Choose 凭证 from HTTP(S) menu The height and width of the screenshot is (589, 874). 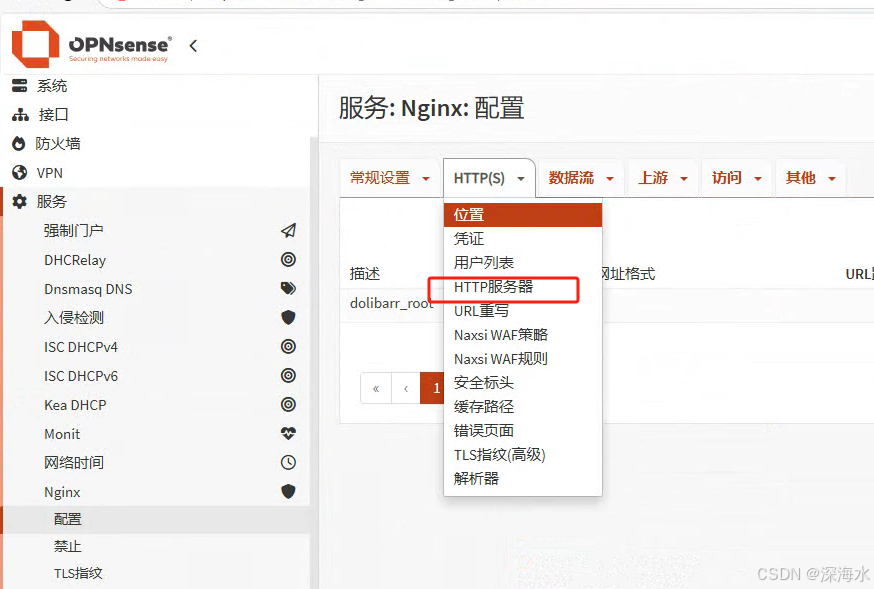tap(523, 238)
